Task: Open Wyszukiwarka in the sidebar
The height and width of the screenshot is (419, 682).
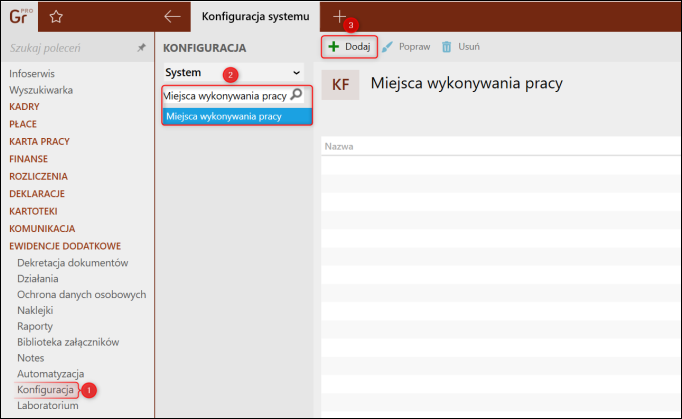Action: [41, 90]
